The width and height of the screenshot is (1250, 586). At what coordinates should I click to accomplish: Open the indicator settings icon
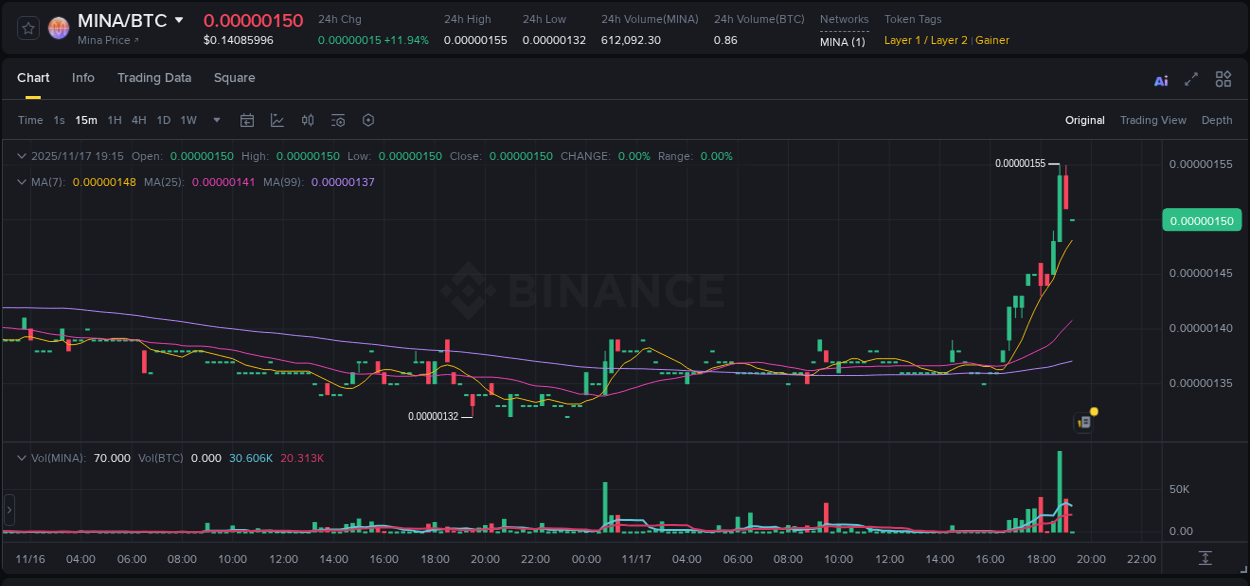click(x=337, y=119)
